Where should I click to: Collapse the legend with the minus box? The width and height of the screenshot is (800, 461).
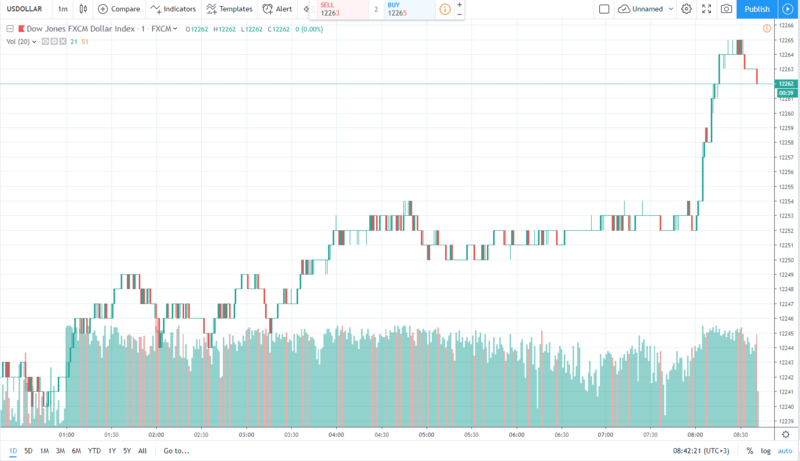10,29
